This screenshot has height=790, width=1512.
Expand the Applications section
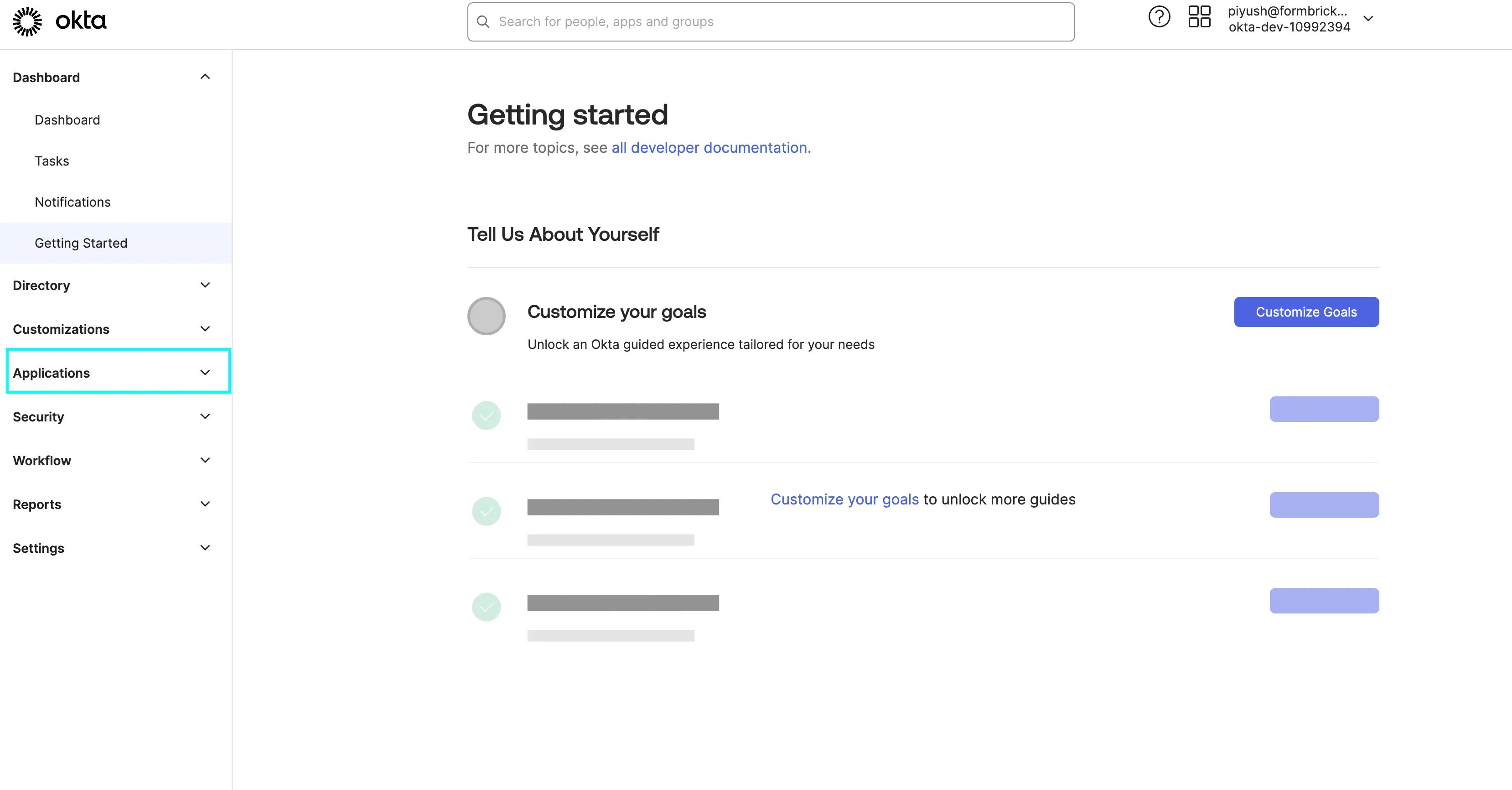205,373
